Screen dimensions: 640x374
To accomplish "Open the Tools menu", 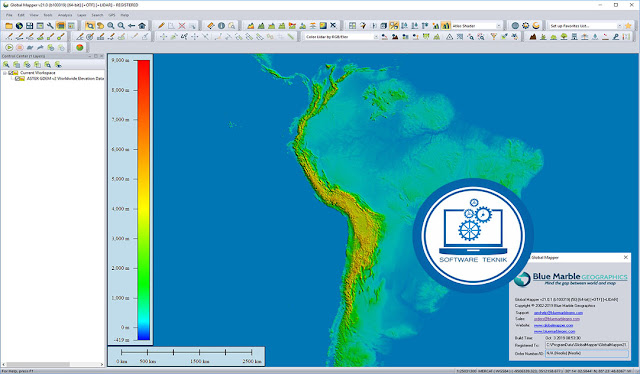I will (x=48, y=15).
